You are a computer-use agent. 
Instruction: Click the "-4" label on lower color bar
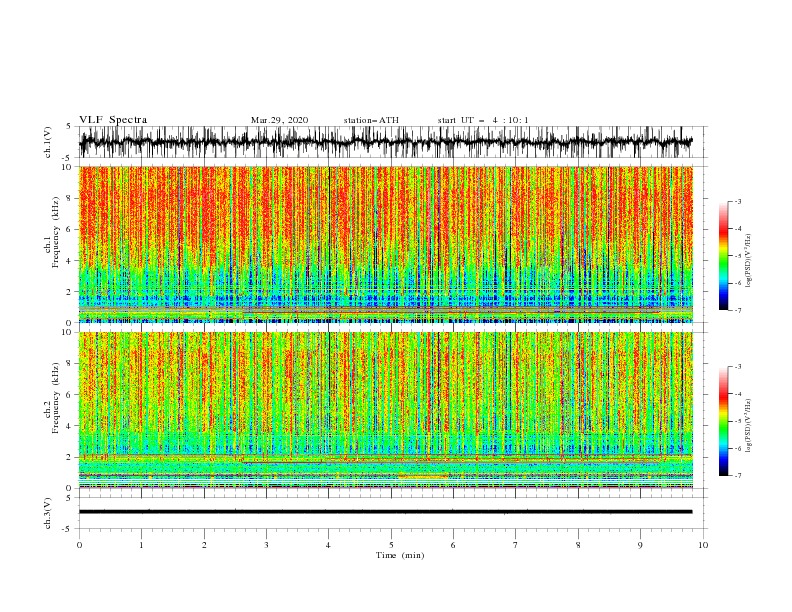[x=738, y=394]
